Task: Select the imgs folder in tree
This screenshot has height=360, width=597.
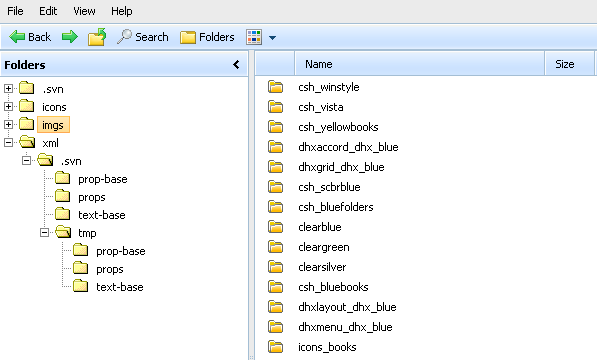Action: [x=53, y=125]
